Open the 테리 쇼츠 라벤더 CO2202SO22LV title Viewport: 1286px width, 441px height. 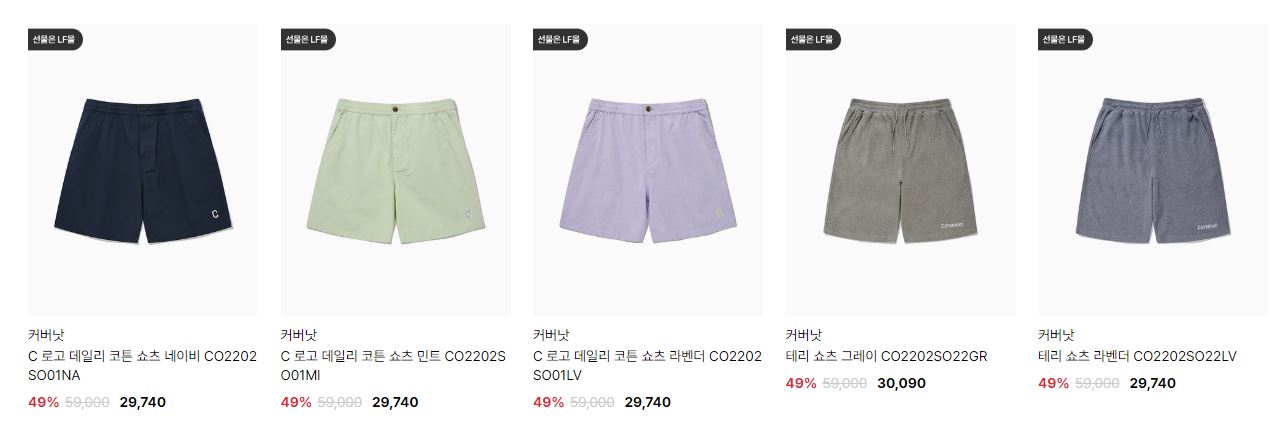(1138, 356)
